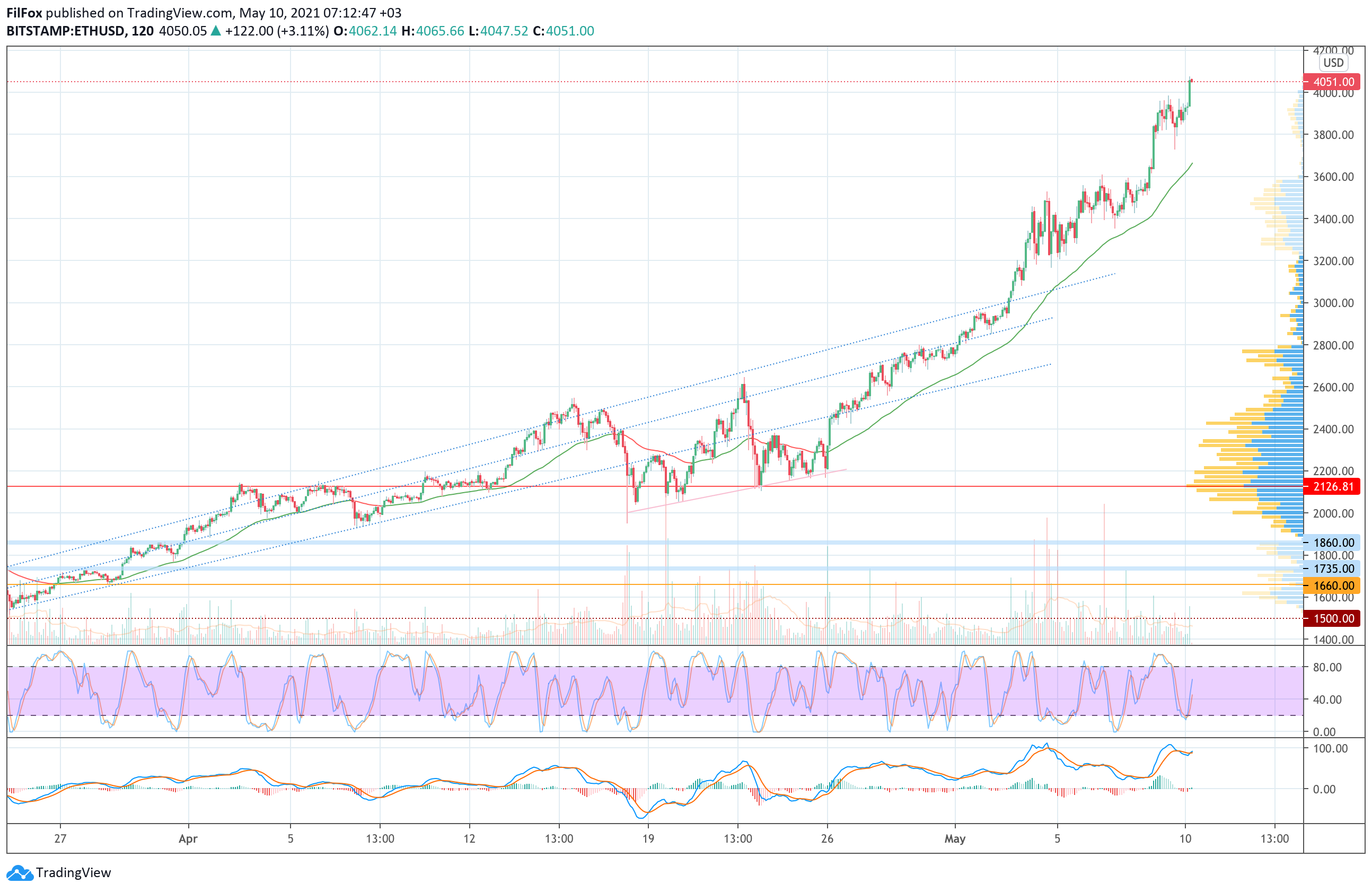Viewport: 1372px width, 892px height.
Task: Click the Apr label on time axis
Action: pyautogui.click(x=188, y=839)
